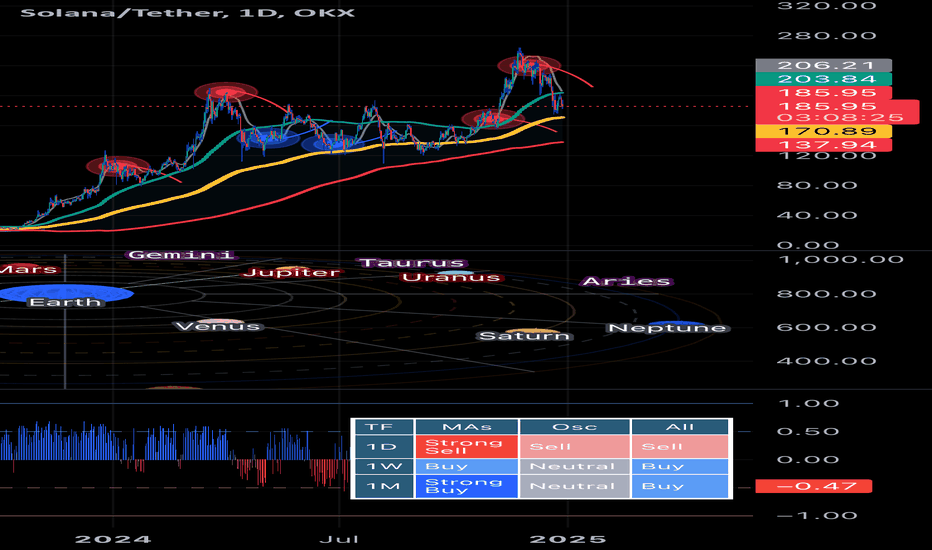Click the Strong Buy cell in the 1M row
This screenshot has height=550, width=932.
[x=467, y=486]
